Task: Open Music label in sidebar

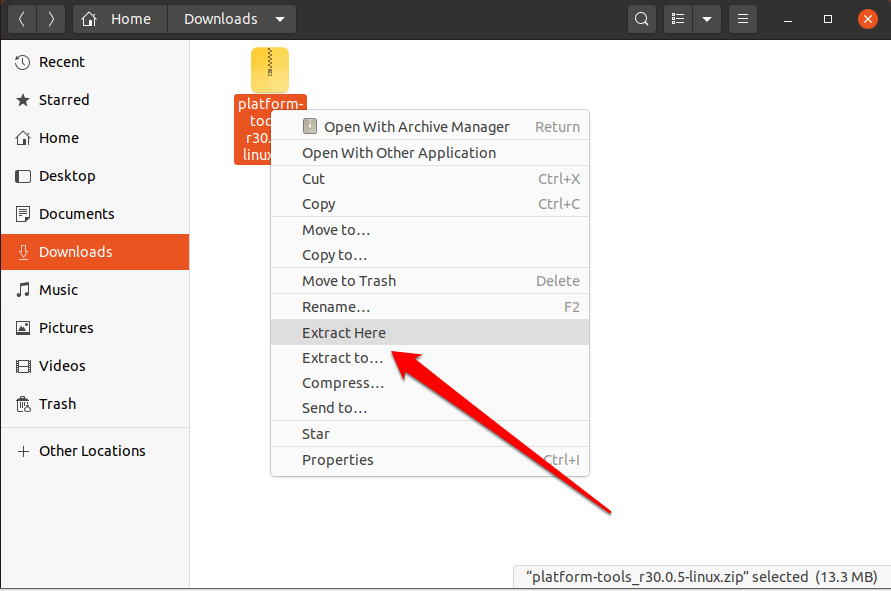Action: tap(58, 290)
